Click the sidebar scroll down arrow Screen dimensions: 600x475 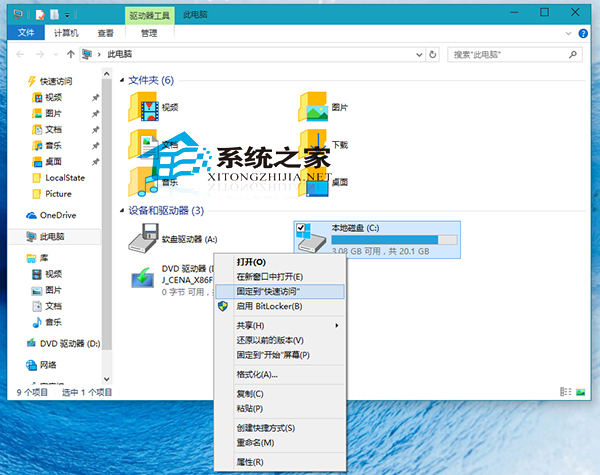[107, 379]
